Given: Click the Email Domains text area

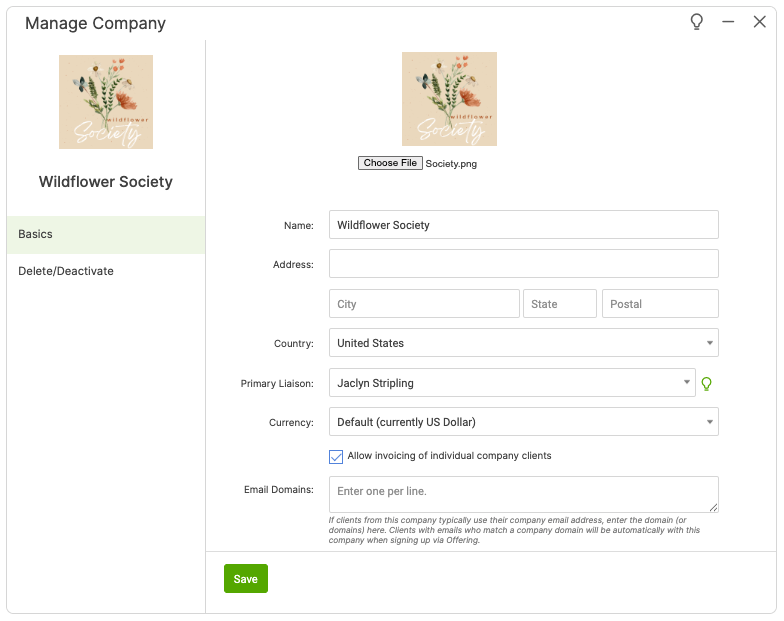Looking at the screenshot, I should point(523,494).
